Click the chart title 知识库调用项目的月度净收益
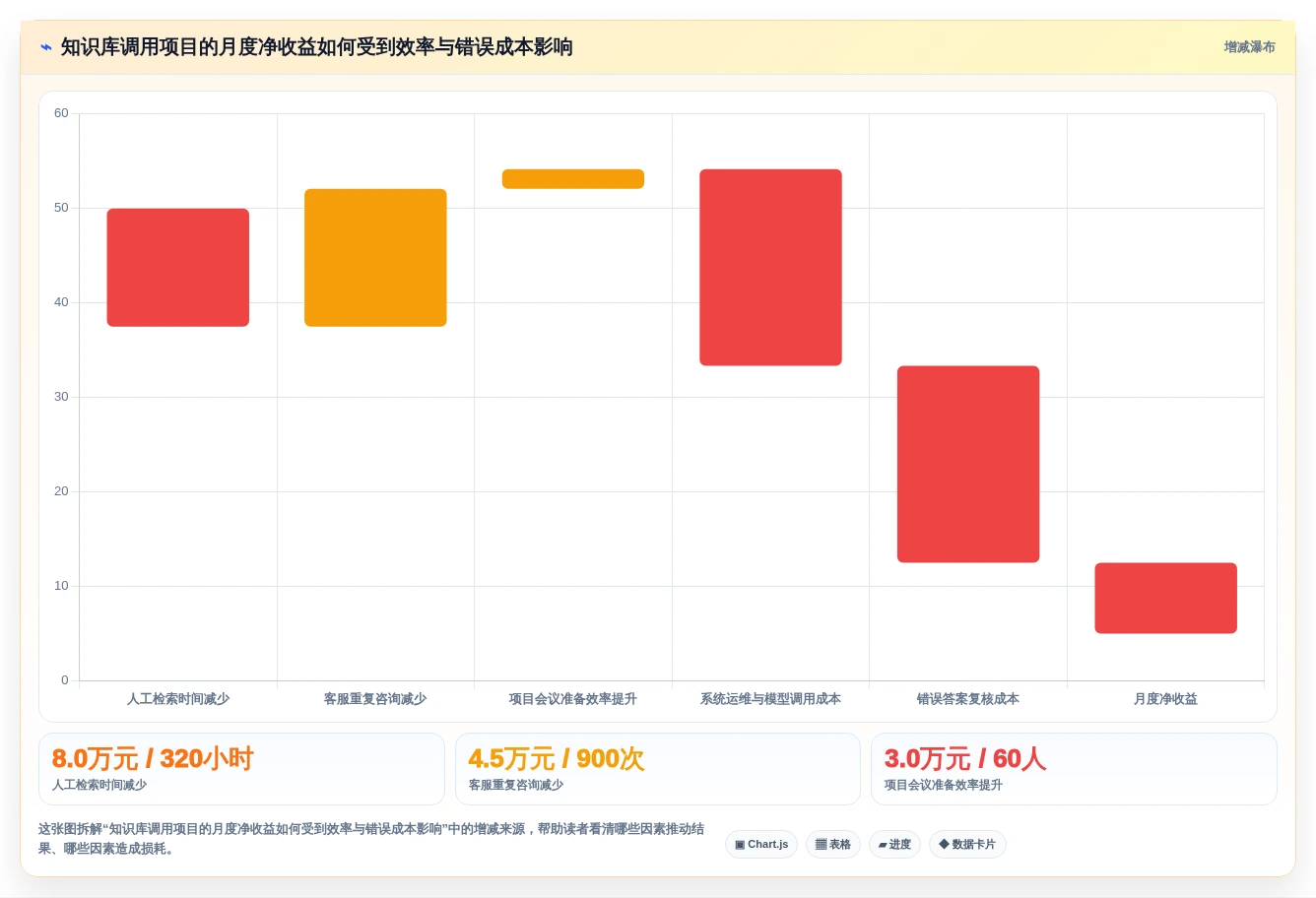Screen dimensions: 1316x898 point(316,47)
